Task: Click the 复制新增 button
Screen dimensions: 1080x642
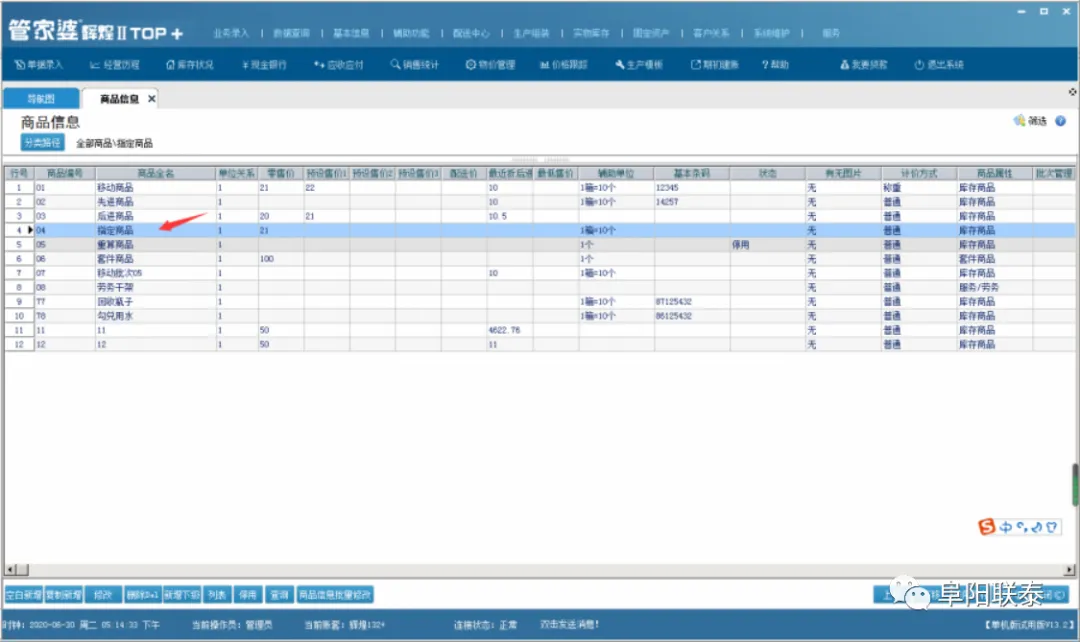Action: coord(64,594)
